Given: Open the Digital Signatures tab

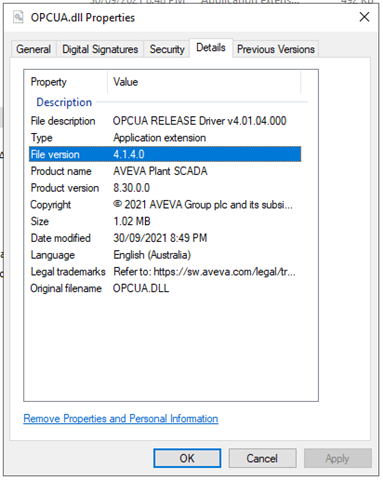Looking at the screenshot, I should (100, 49).
